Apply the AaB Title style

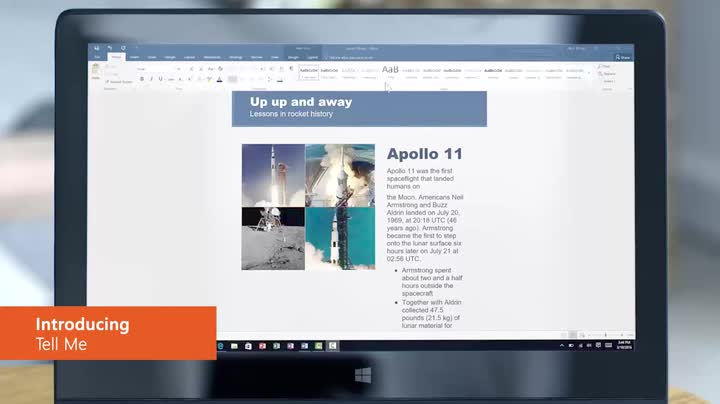pos(390,72)
